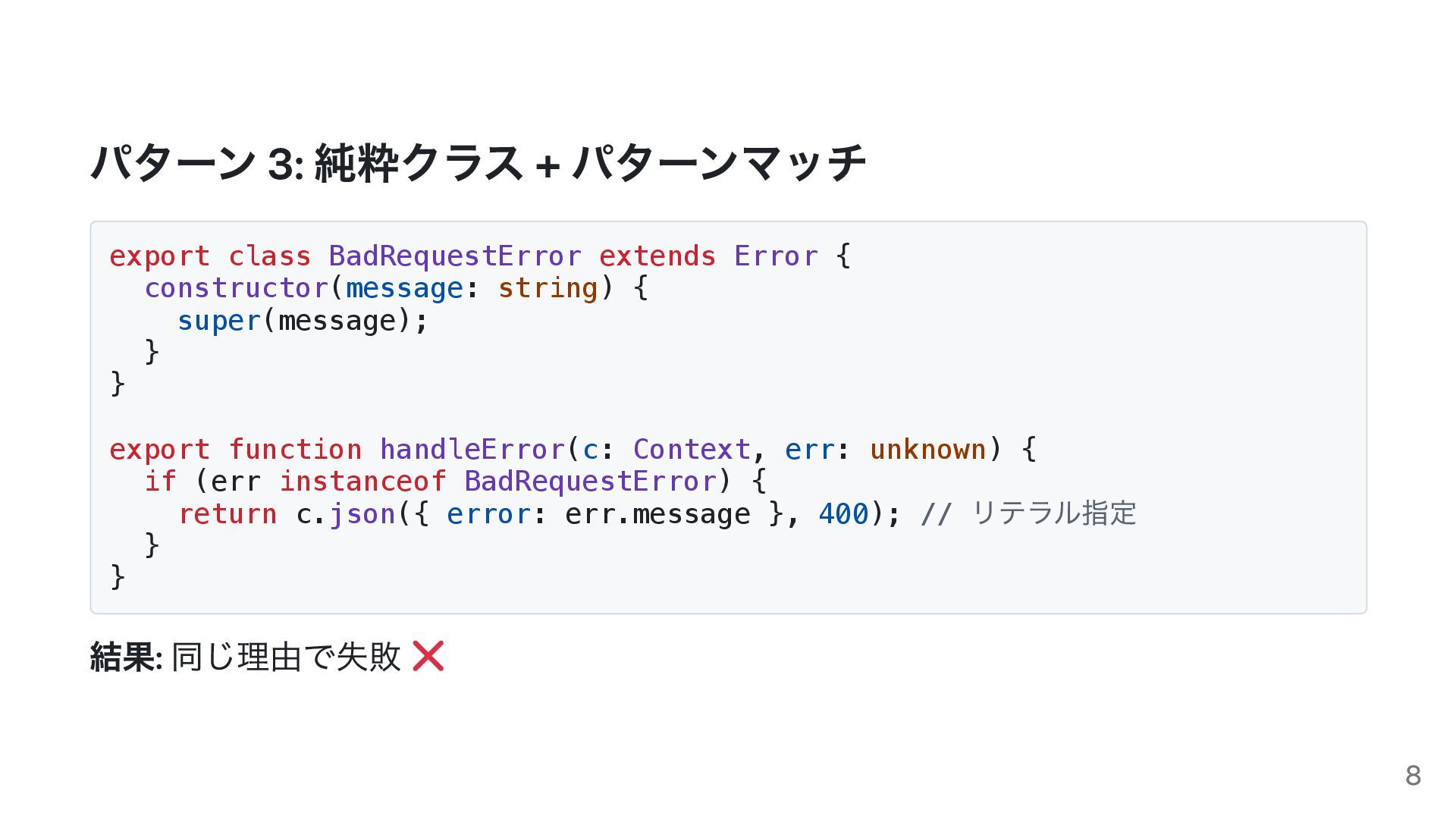
Task: Click the 結果: bold label
Action: pos(126,657)
